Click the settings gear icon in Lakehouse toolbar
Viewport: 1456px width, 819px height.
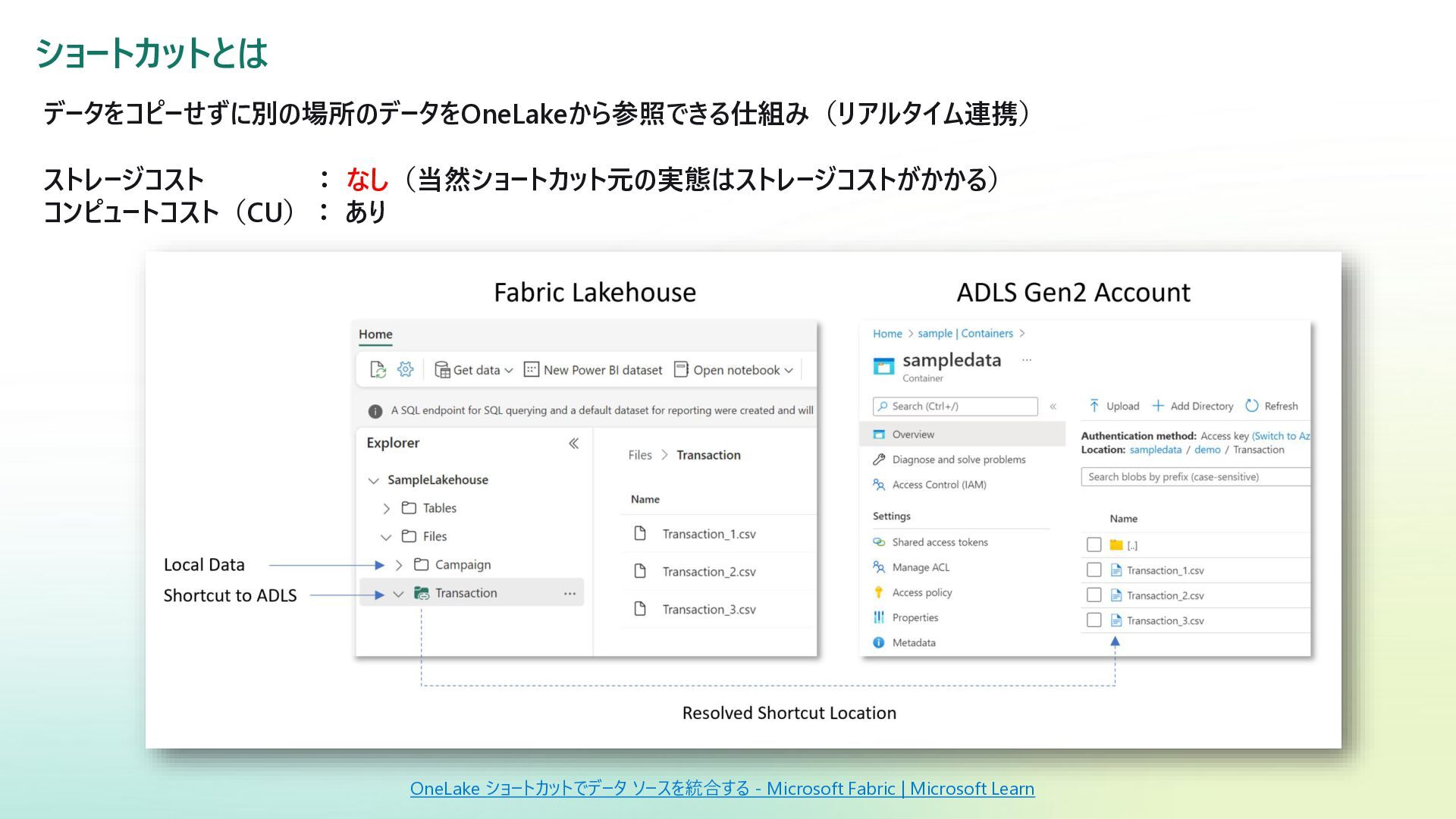(406, 369)
